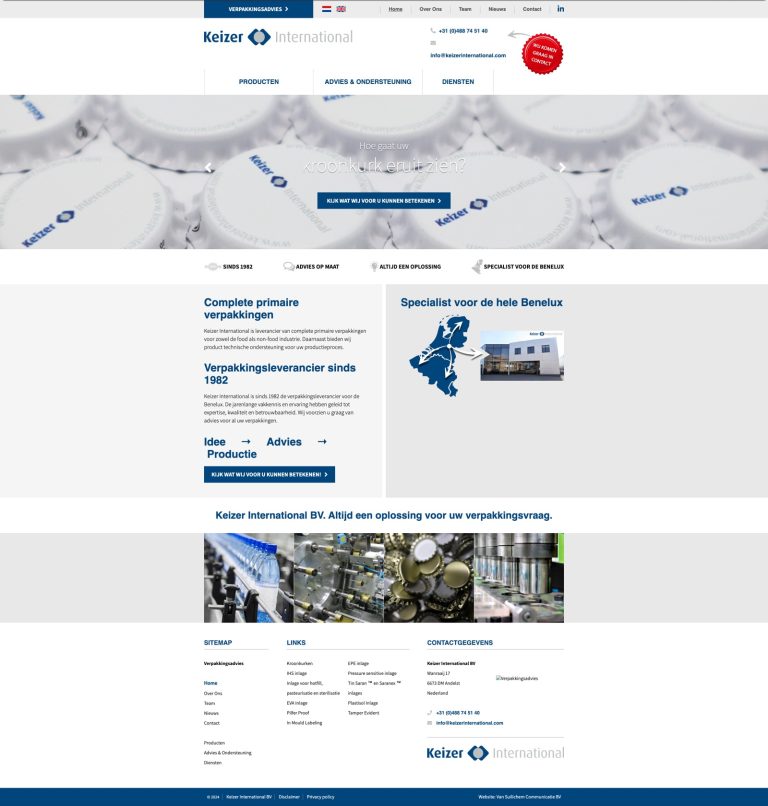Click 'Over Ons' in the footer sitemap
The image size is (768, 806).
tap(213, 693)
